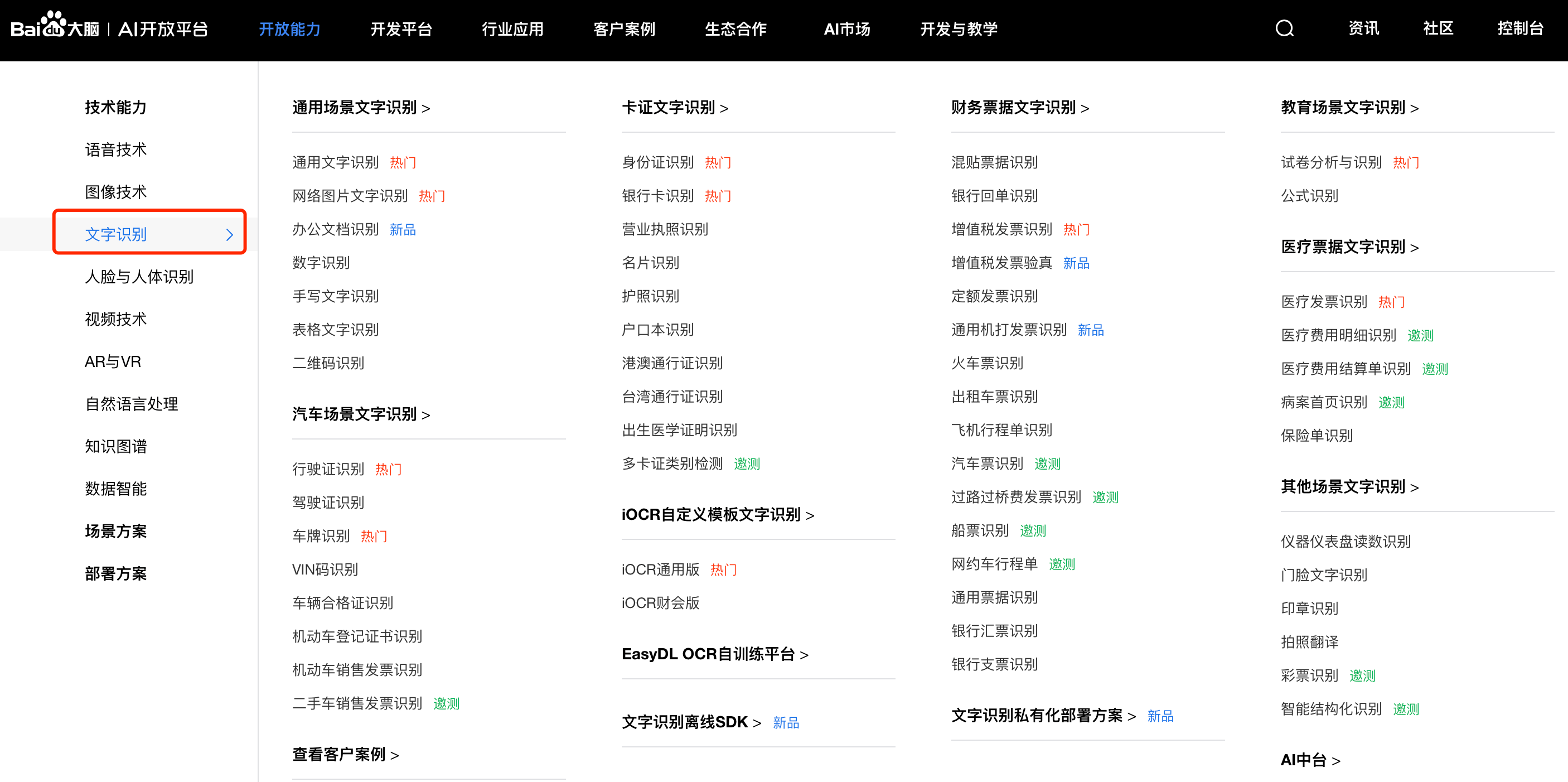
Task: Switch to the 开发平台 menu
Action: pyautogui.click(x=401, y=28)
